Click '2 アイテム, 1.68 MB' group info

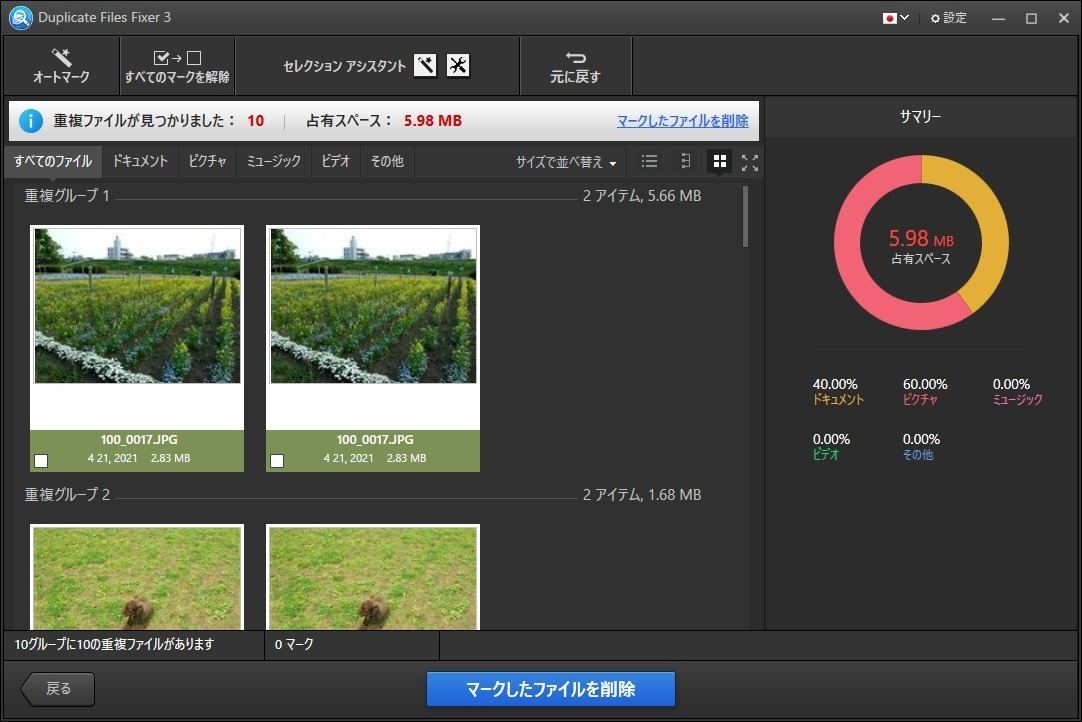642,495
